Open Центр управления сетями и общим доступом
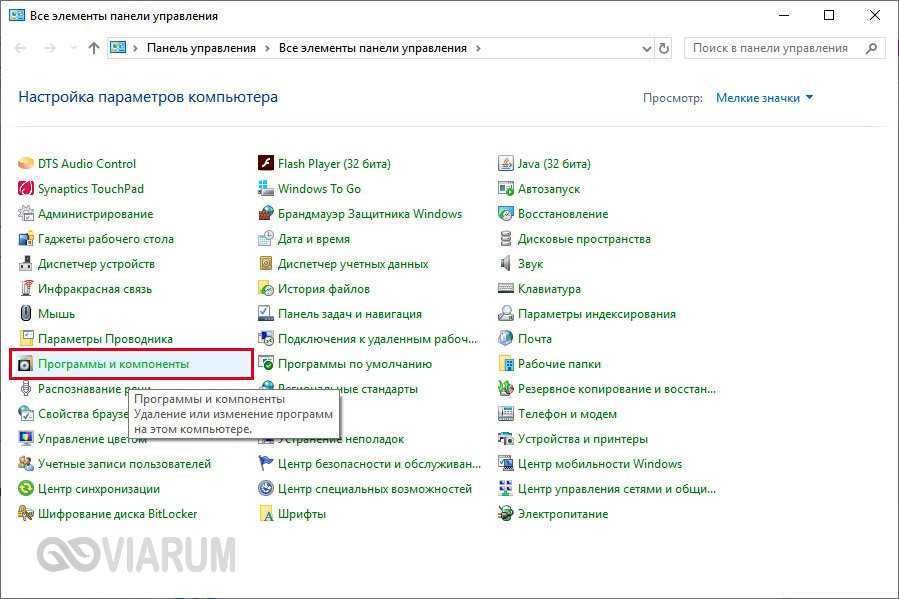The height and width of the screenshot is (599, 899). coord(616,489)
